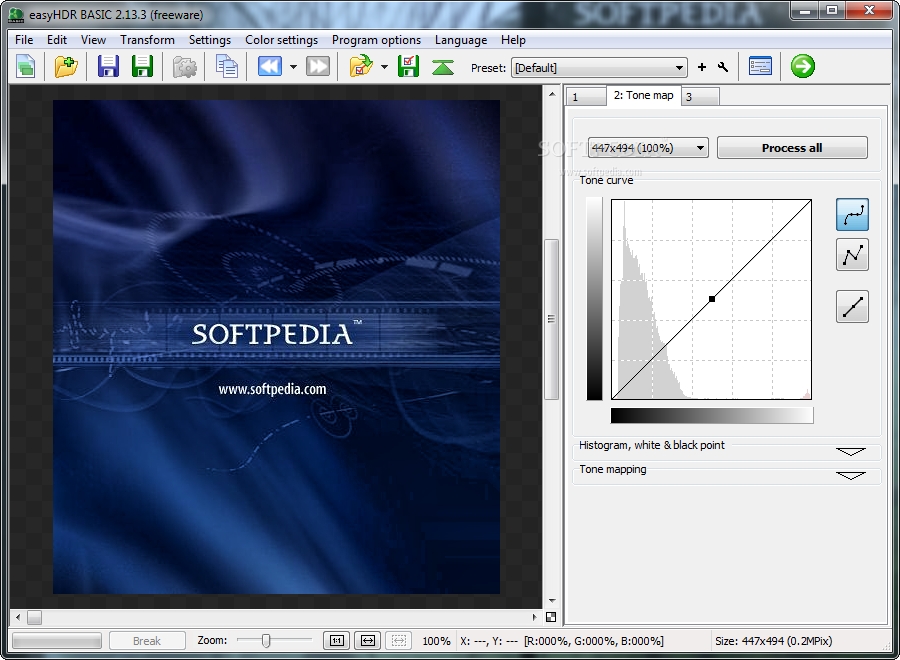The image size is (900, 660).
Task: Open the Transform menu
Action: coord(147,40)
